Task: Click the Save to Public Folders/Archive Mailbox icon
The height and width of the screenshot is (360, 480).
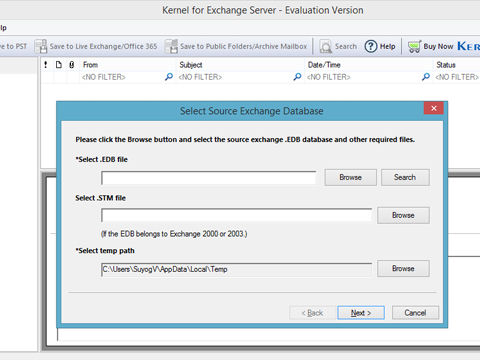Action: pyautogui.click(x=171, y=46)
